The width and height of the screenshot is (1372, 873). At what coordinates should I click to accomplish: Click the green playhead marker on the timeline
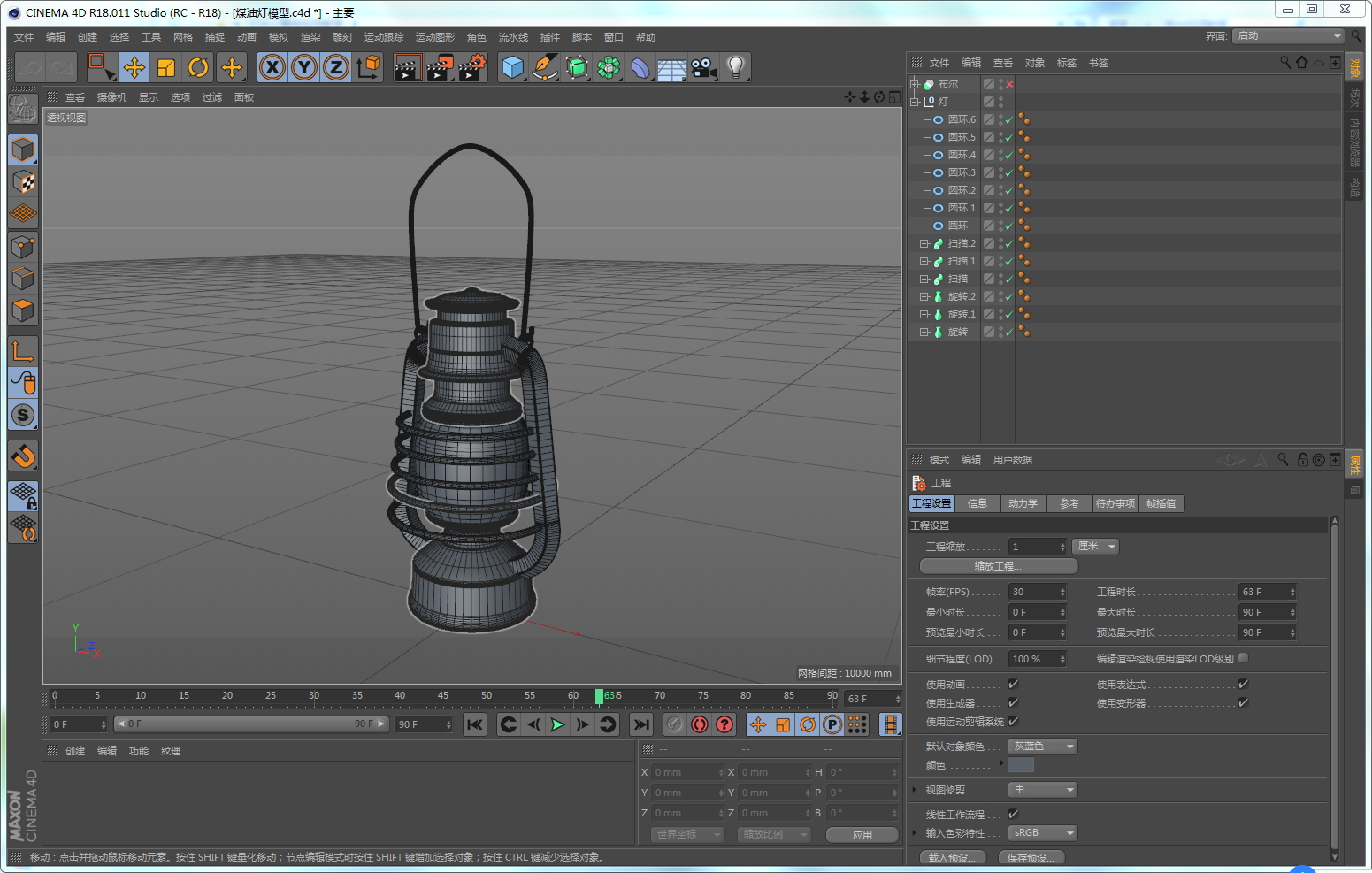(599, 697)
